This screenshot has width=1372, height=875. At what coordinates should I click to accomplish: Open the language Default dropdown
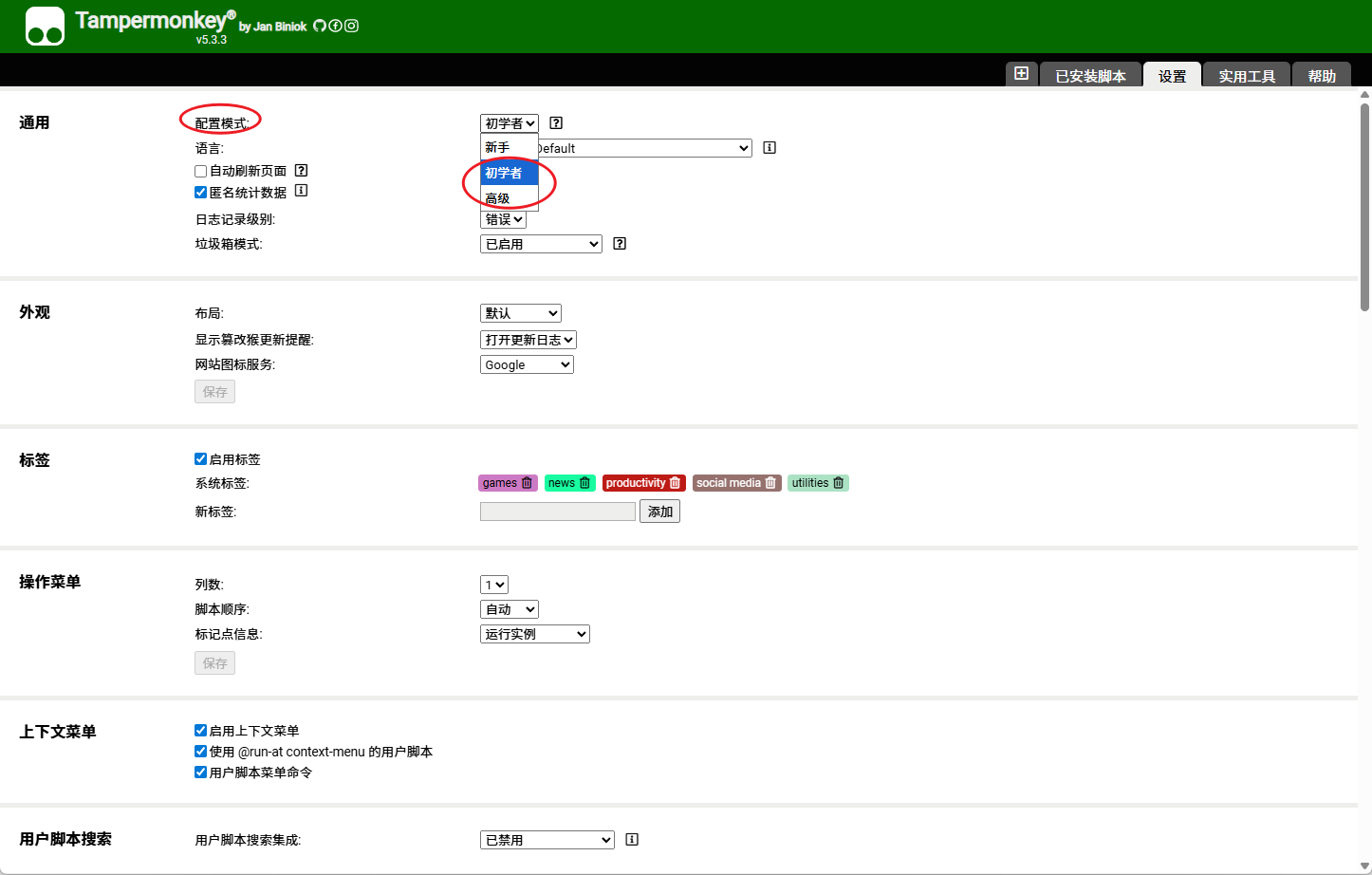(x=645, y=148)
